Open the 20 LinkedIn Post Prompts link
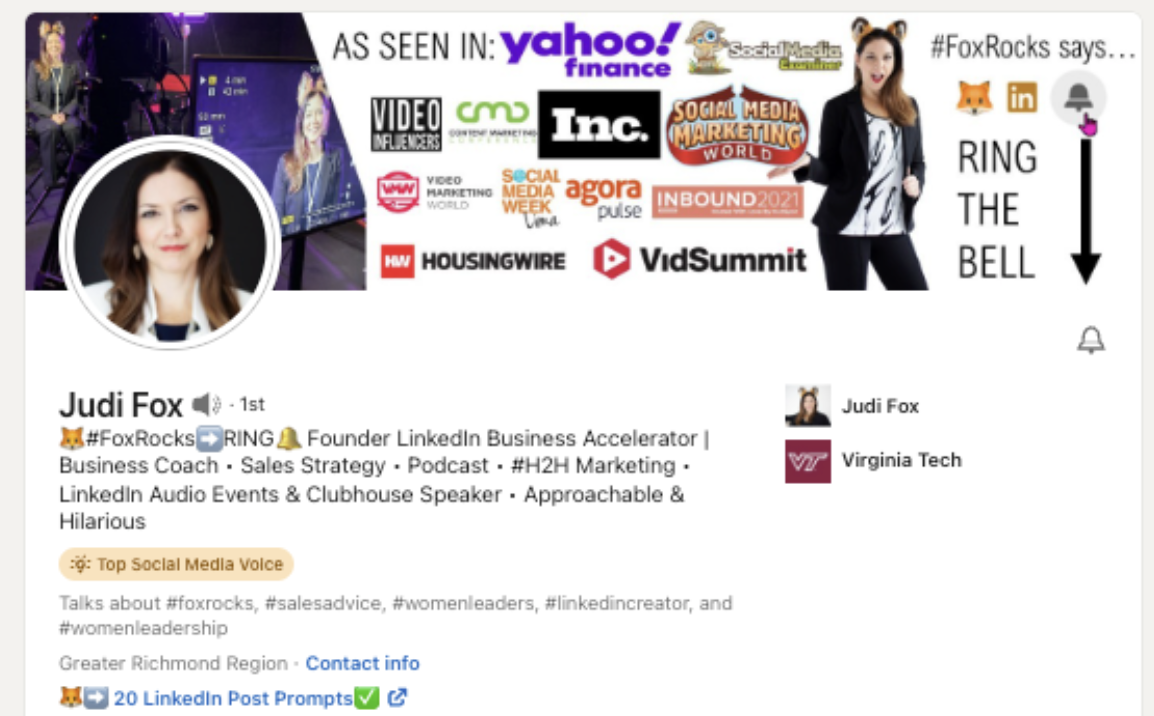Screen dimensions: 1154x716 pyautogui.click(x=233, y=698)
